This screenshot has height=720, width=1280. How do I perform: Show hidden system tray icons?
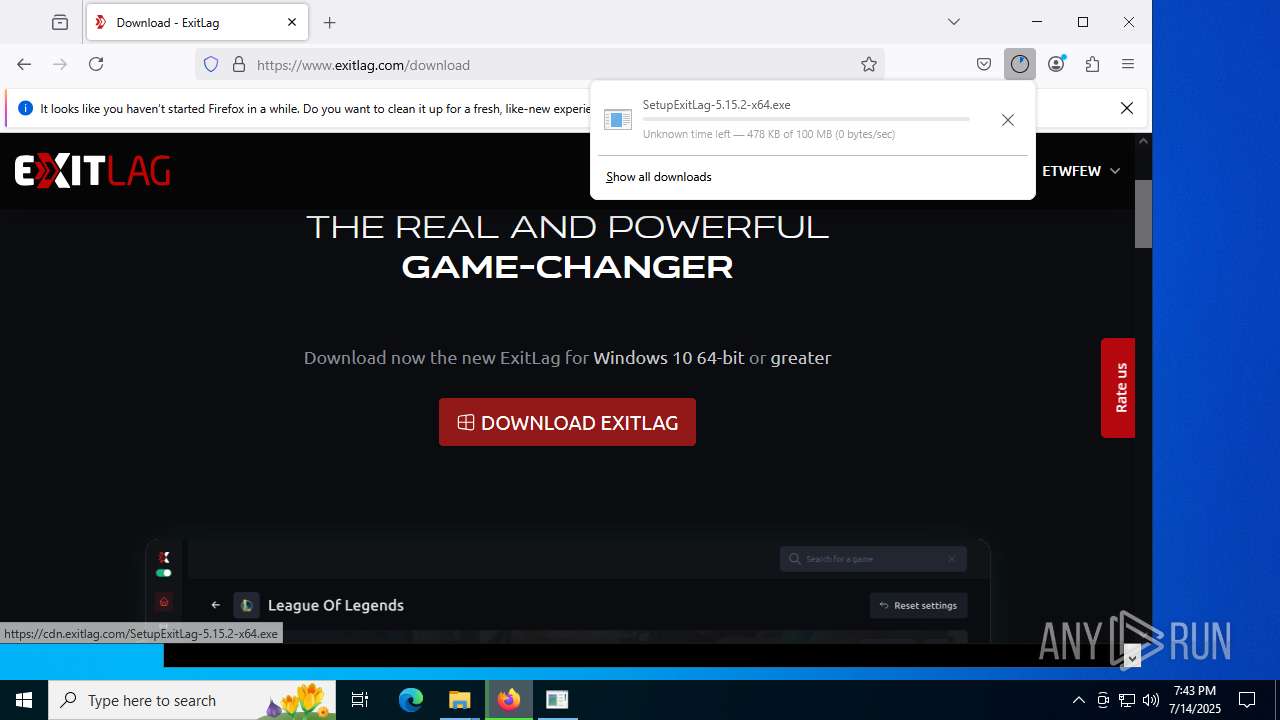coord(1078,700)
